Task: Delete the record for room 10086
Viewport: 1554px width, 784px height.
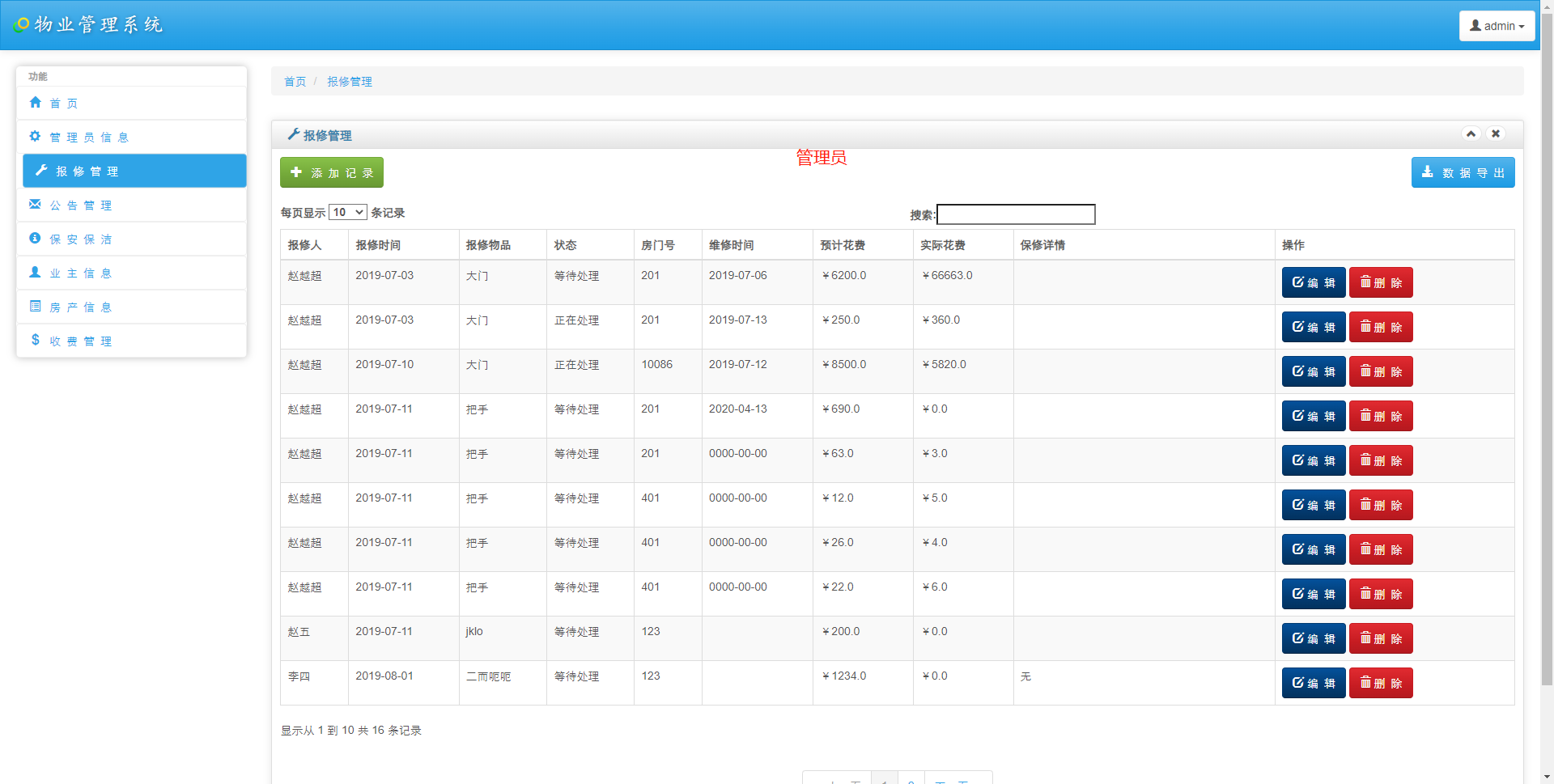Action: 1381,371
